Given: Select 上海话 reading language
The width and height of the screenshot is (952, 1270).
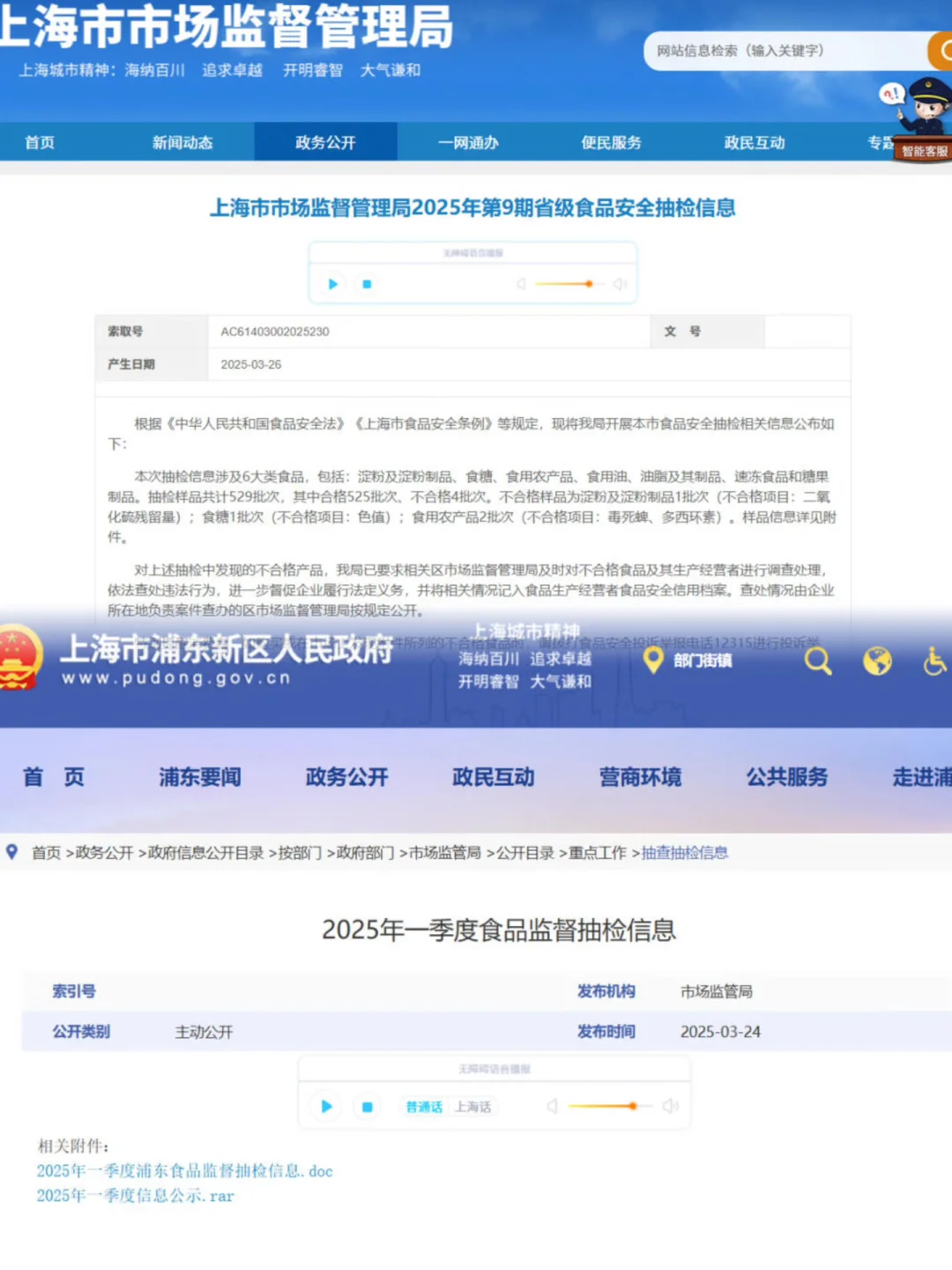Looking at the screenshot, I should click(472, 1107).
